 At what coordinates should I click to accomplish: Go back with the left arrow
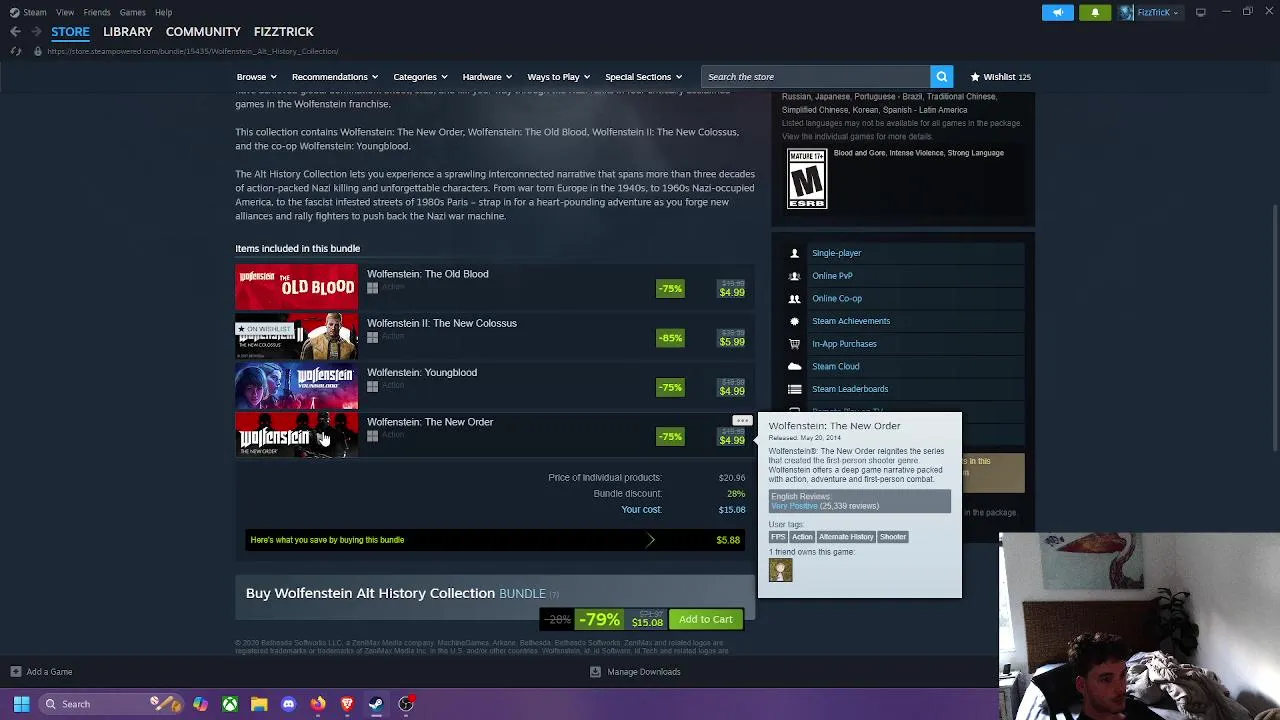coord(15,32)
